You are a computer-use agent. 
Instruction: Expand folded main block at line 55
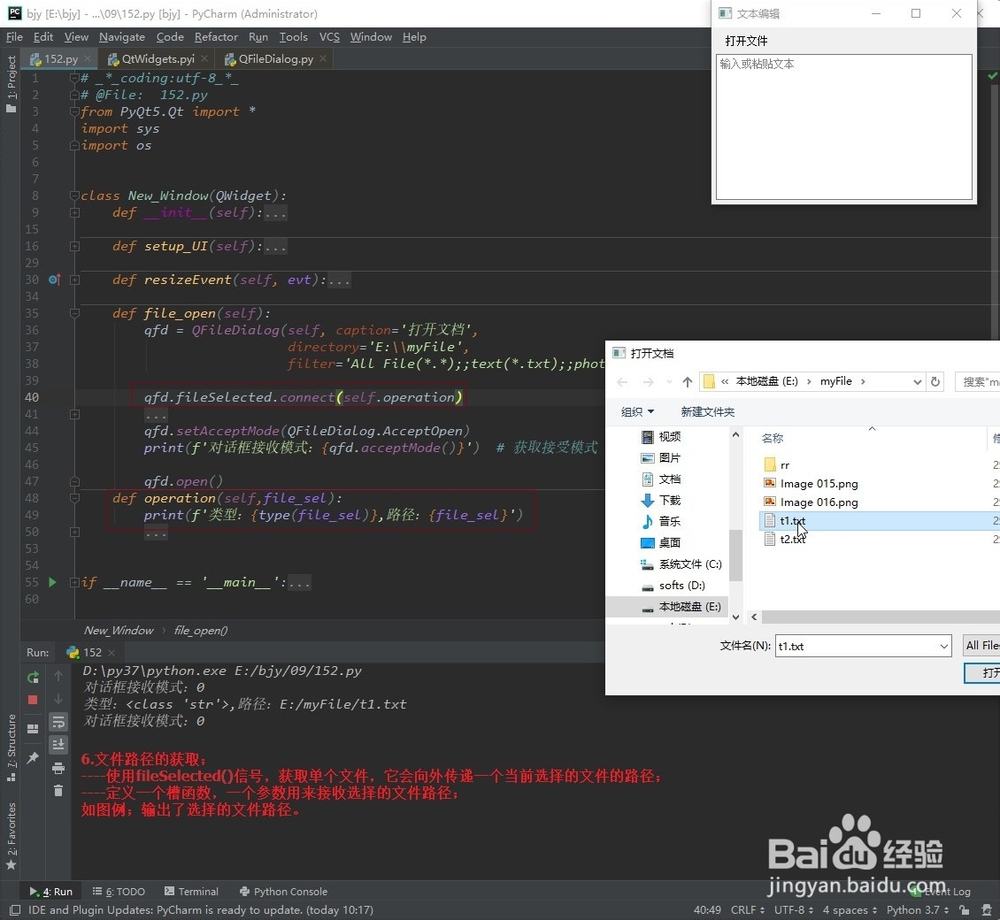[75, 582]
